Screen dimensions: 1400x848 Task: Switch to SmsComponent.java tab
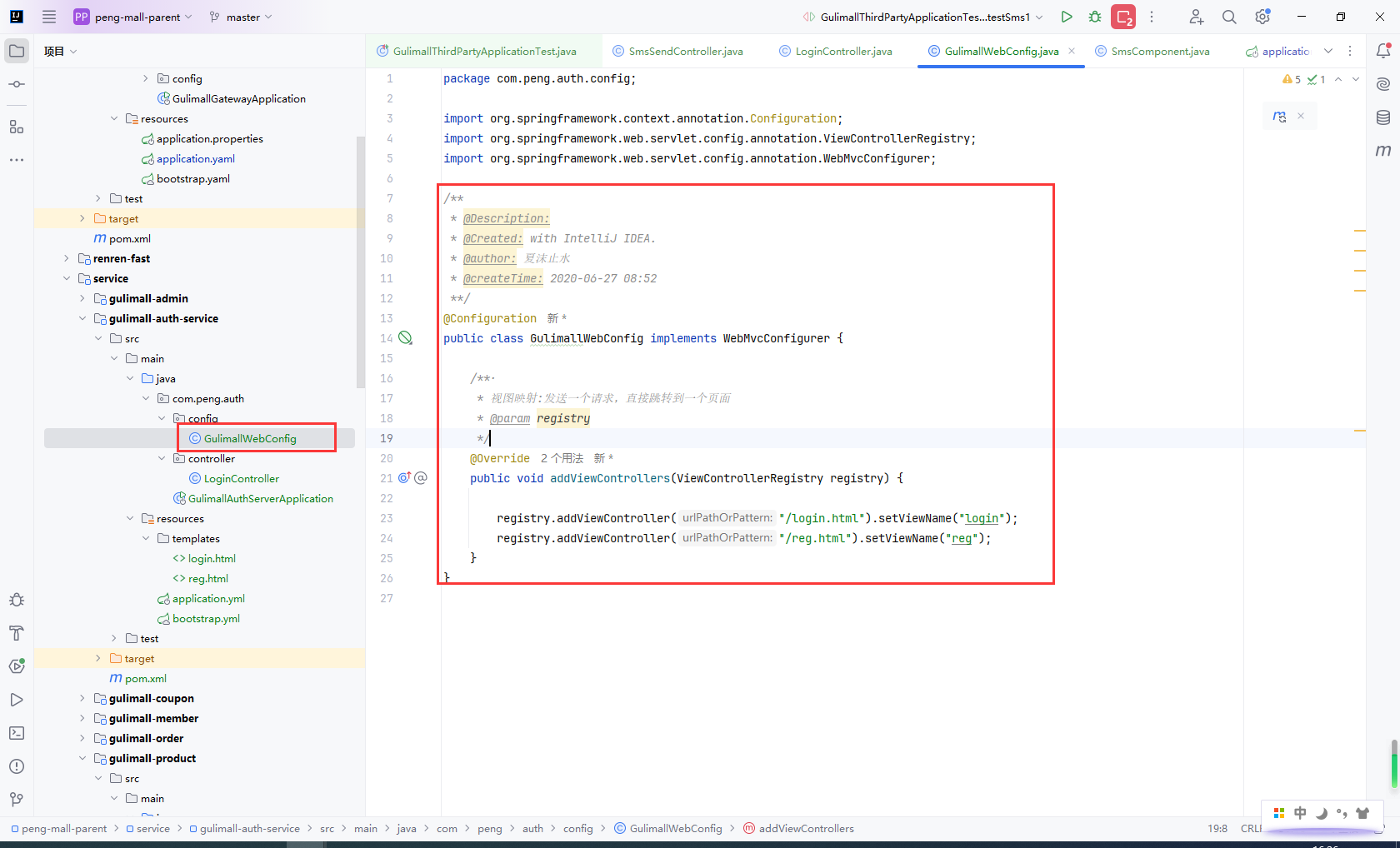(1152, 51)
